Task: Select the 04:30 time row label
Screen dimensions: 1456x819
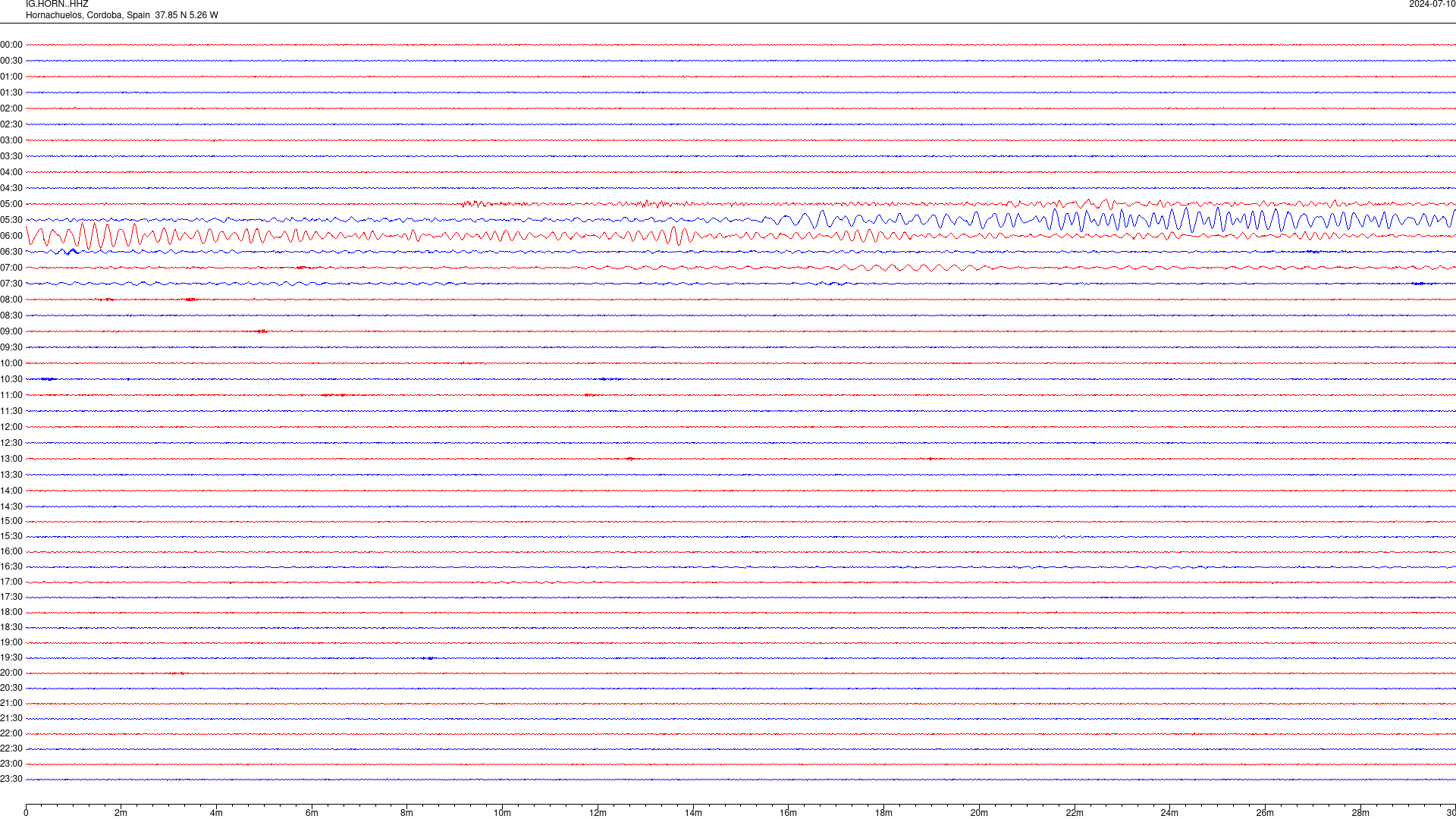Action: pos(11,188)
